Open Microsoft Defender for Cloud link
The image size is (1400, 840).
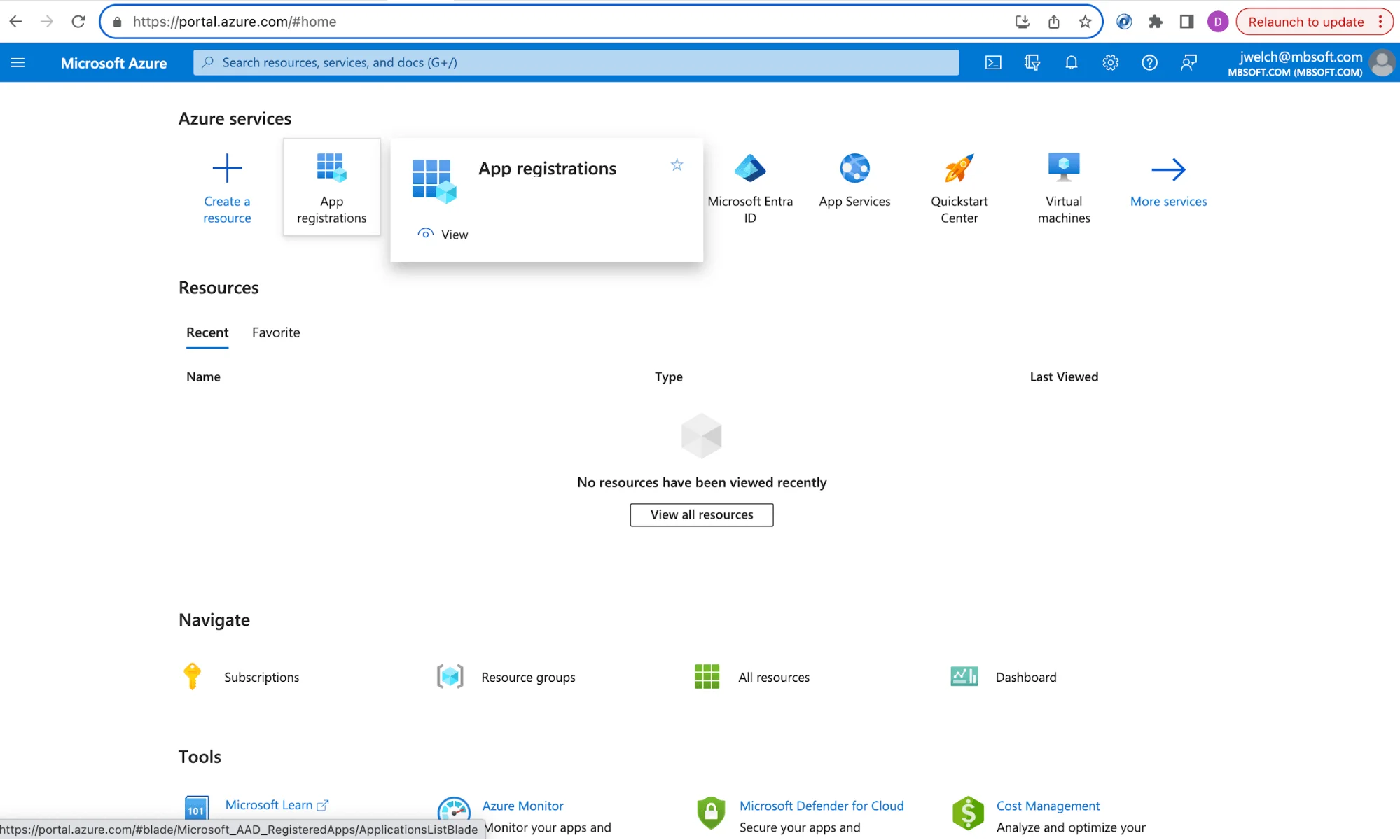(x=822, y=806)
